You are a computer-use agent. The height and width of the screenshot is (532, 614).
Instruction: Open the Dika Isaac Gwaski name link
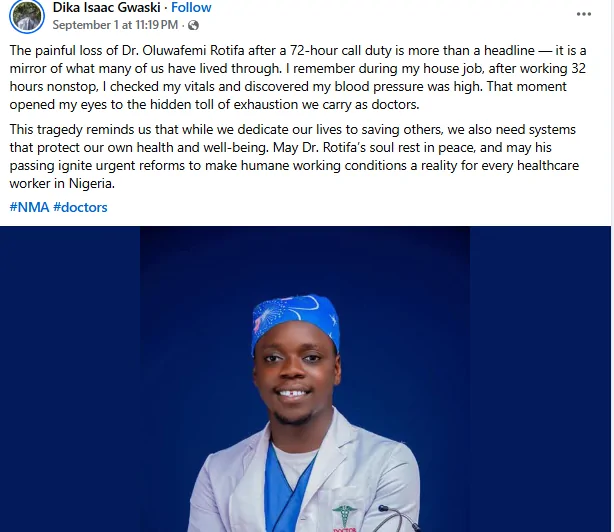coord(107,7)
